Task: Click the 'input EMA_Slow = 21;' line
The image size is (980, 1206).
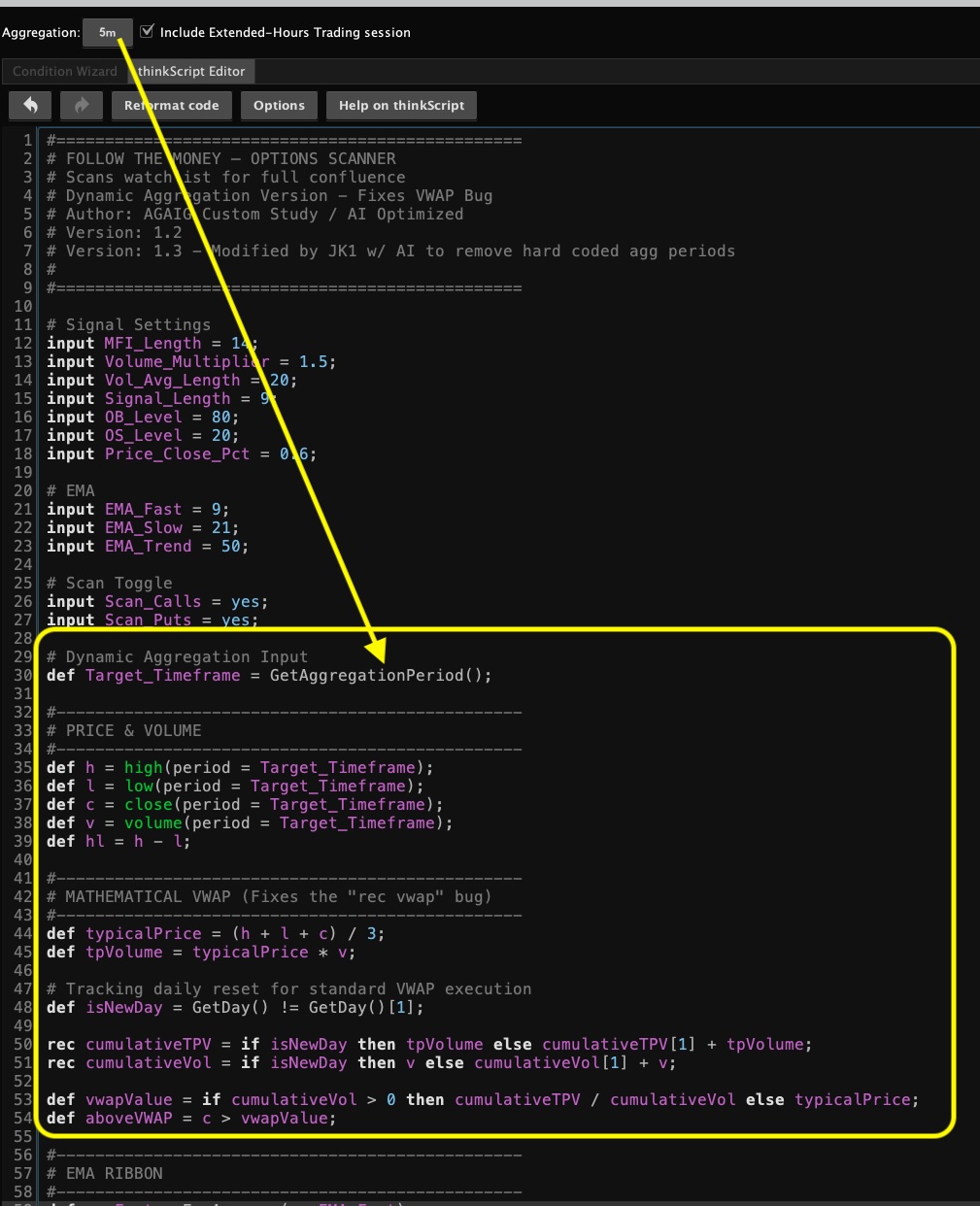Action: [143, 528]
